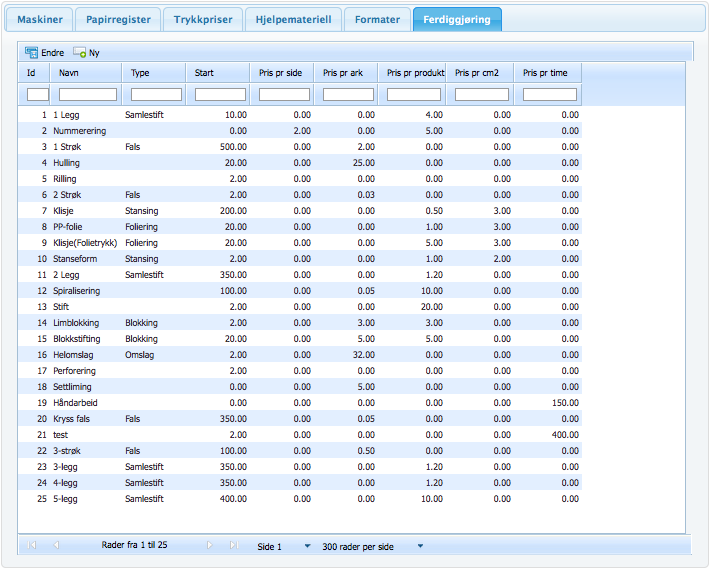710x570 pixels.
Task: Open the Papirregister tab
Action: 117,19
